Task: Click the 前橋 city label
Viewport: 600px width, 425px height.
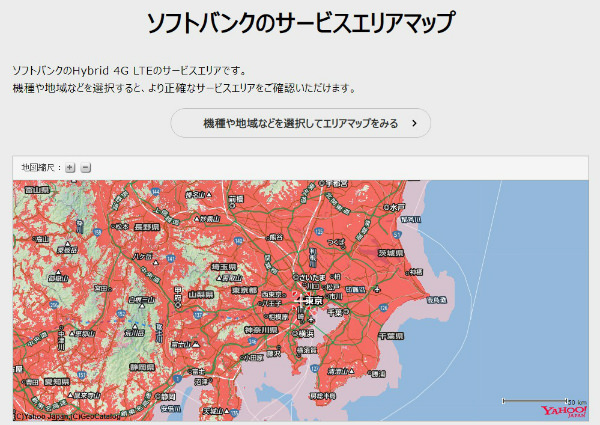Action: (236, 199)
